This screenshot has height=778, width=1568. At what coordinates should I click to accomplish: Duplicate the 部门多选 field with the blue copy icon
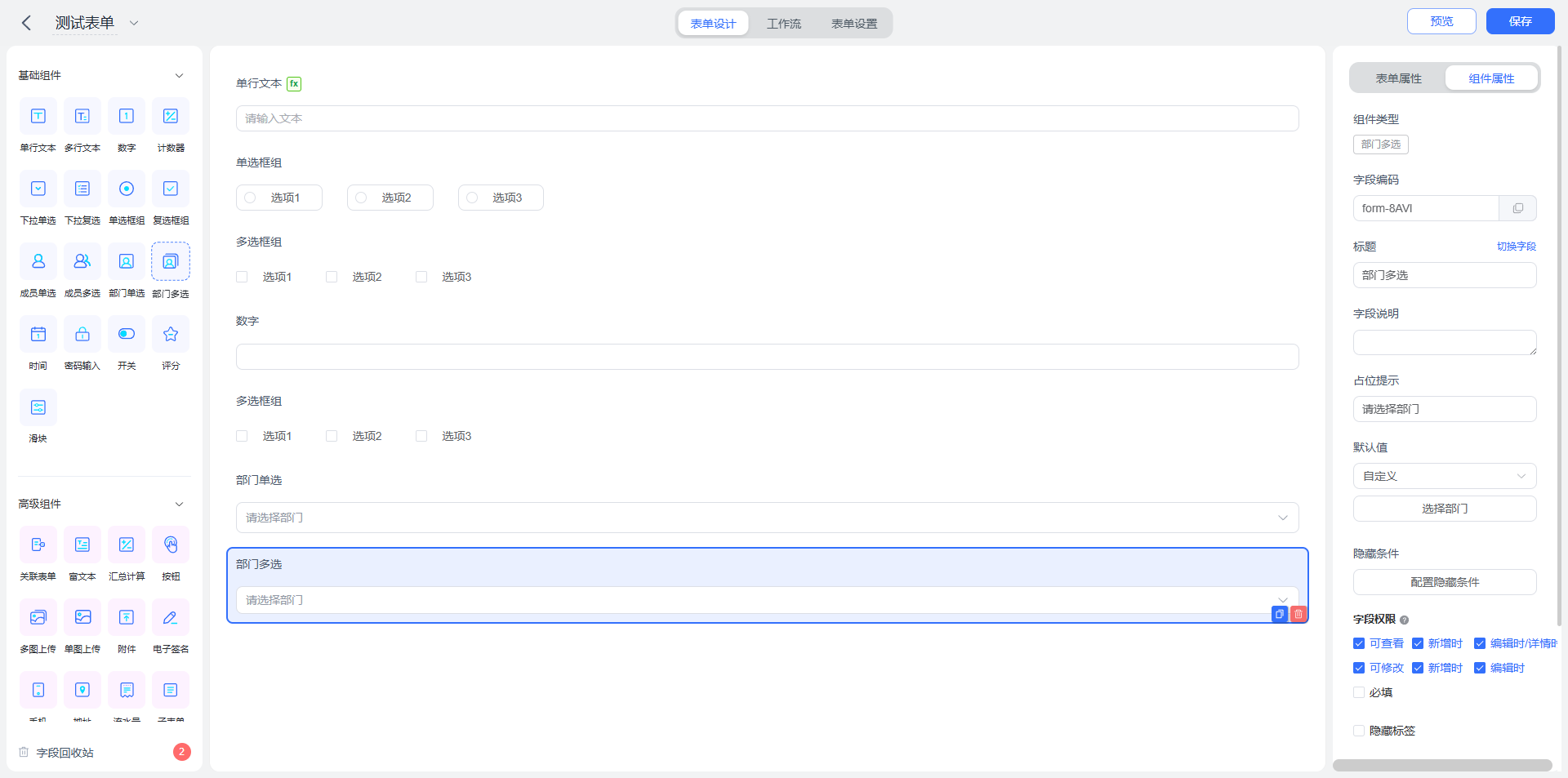[1280, 614]
